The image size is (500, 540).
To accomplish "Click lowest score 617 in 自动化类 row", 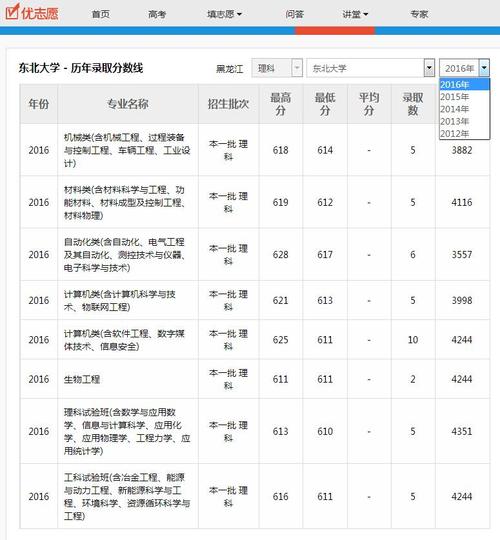I will pyautogui.click(x=325, y=255).
